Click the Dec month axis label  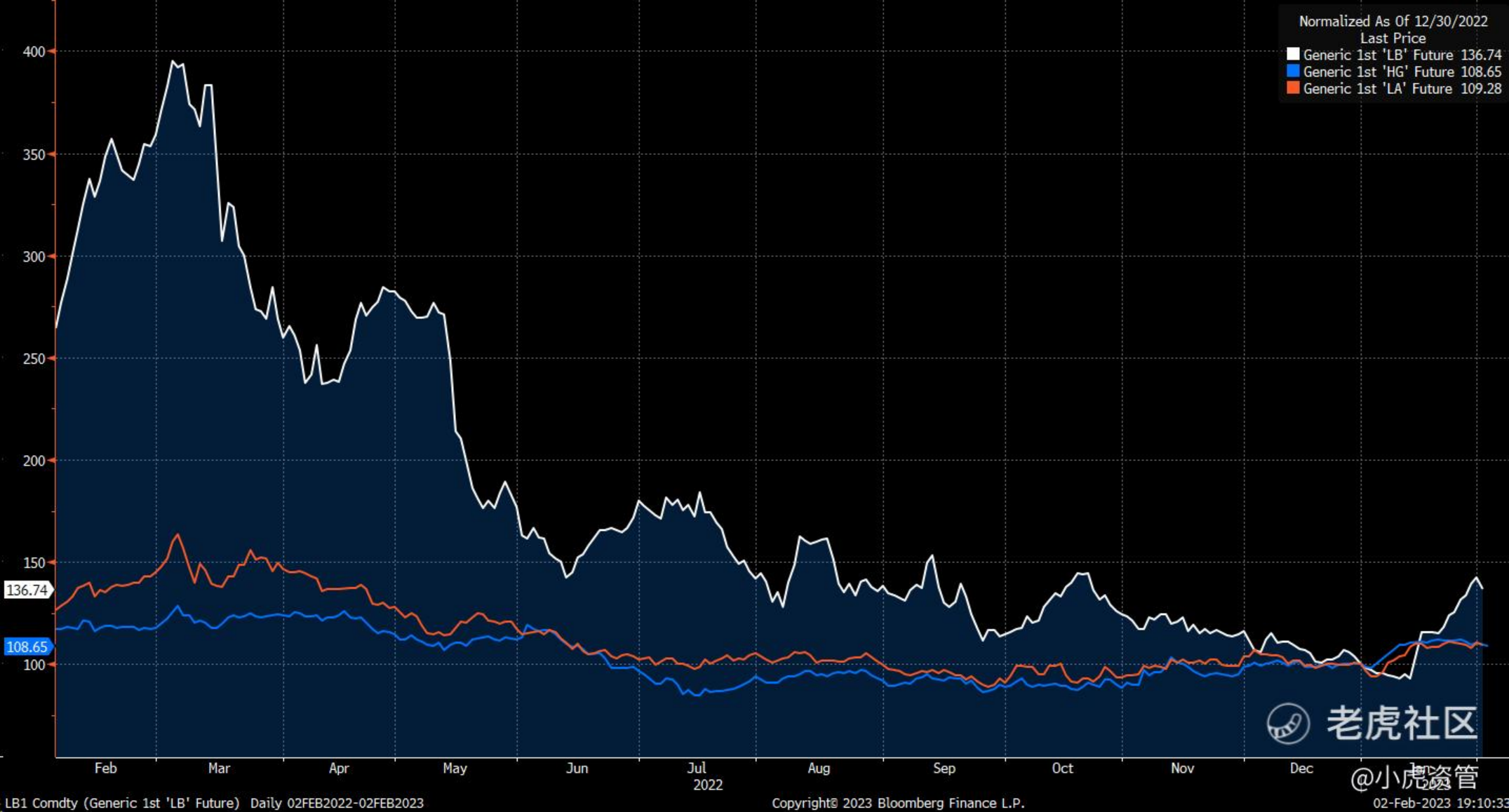[1301, 768]
